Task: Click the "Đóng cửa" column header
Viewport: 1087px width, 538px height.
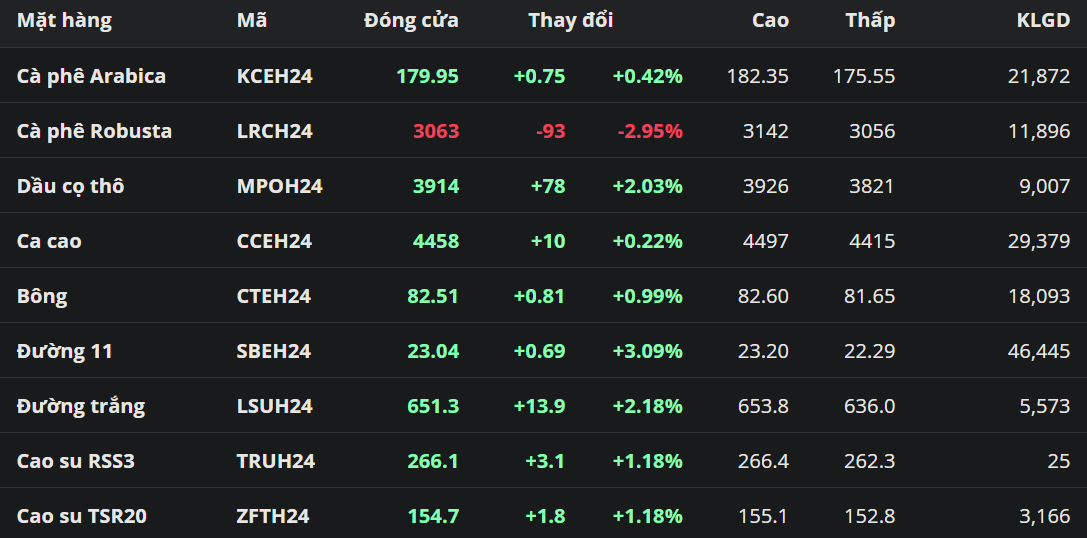Action: pos(411,21)
